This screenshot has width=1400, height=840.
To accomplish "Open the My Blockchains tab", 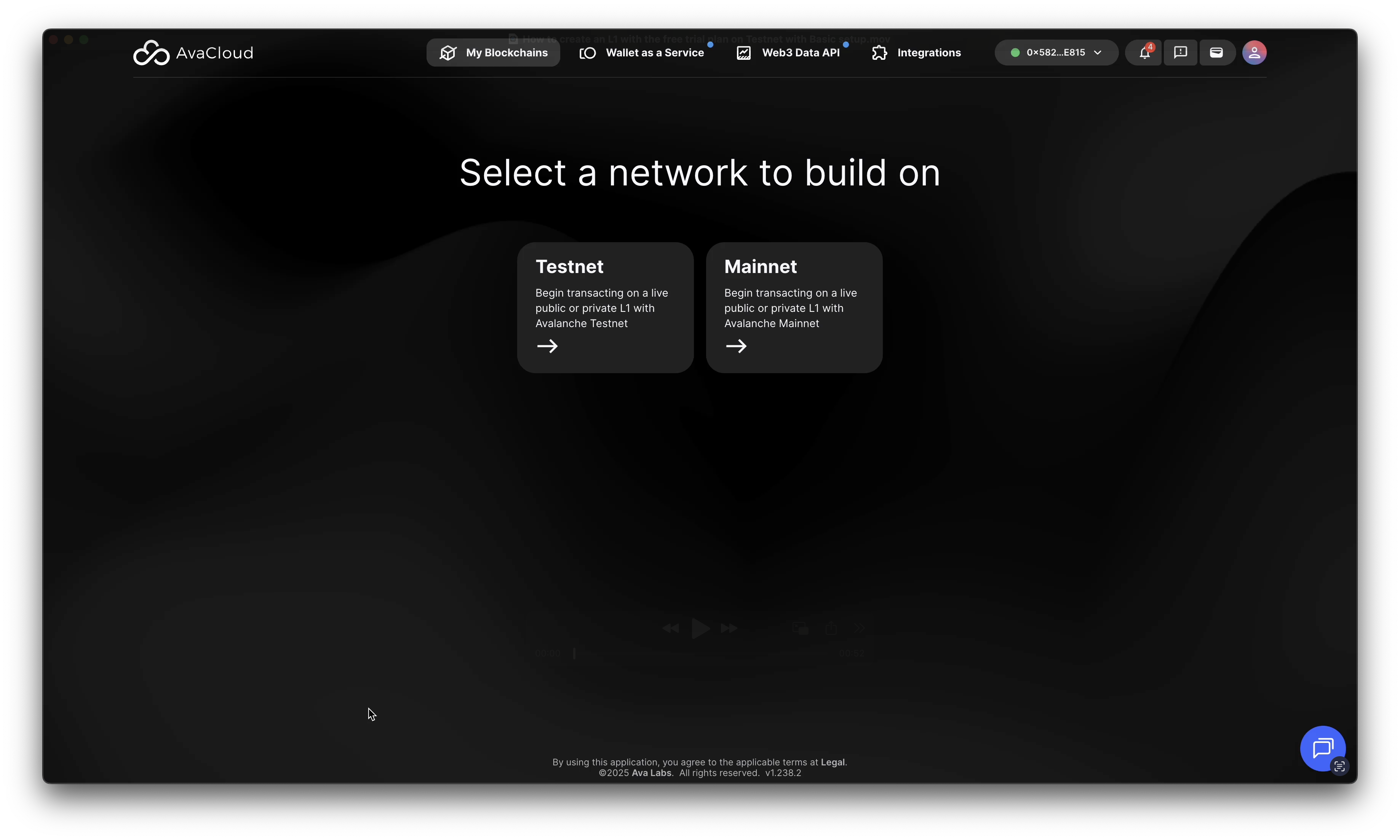I will click(493, 53).
